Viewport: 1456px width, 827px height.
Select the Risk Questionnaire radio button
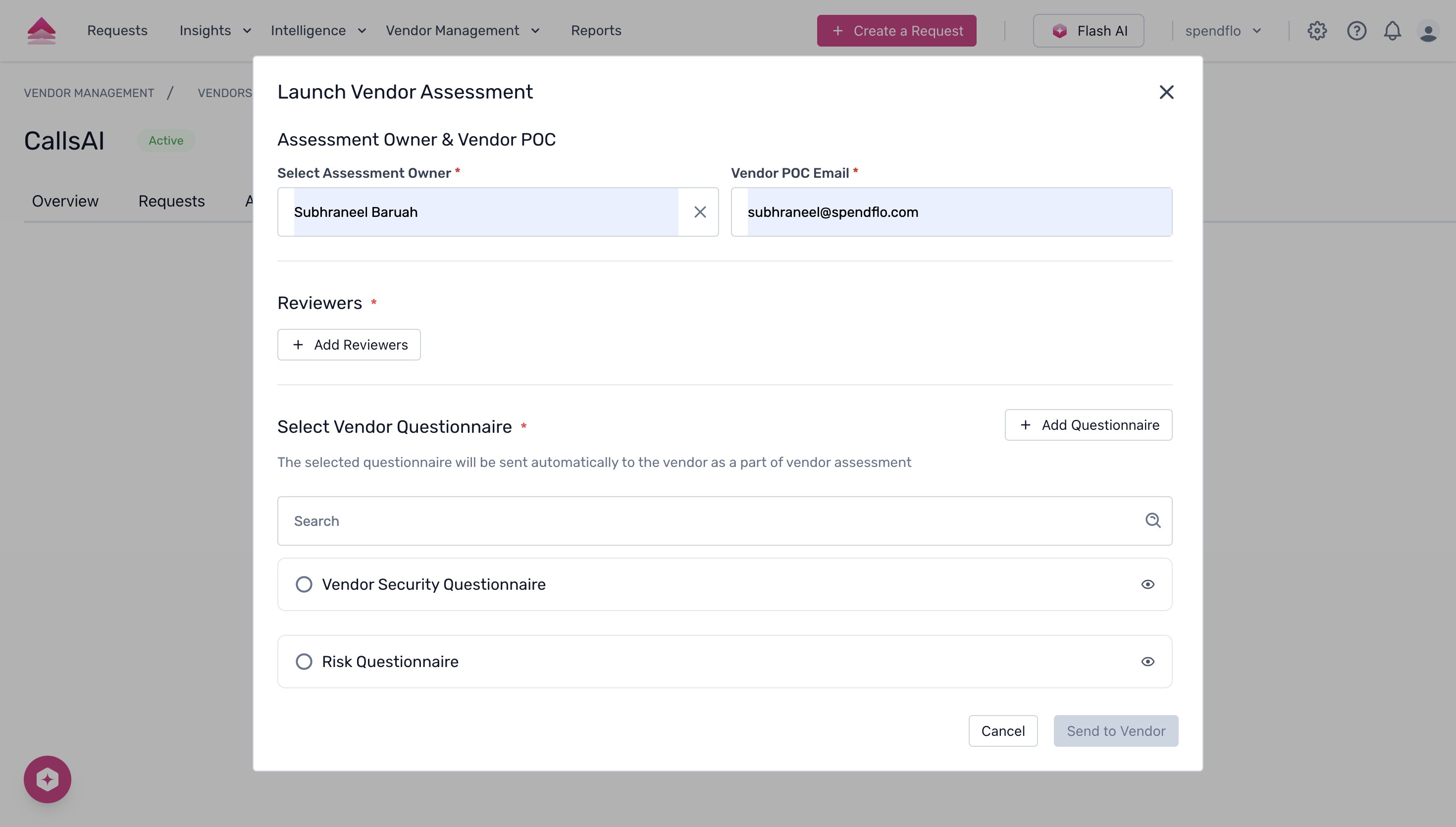305,661
